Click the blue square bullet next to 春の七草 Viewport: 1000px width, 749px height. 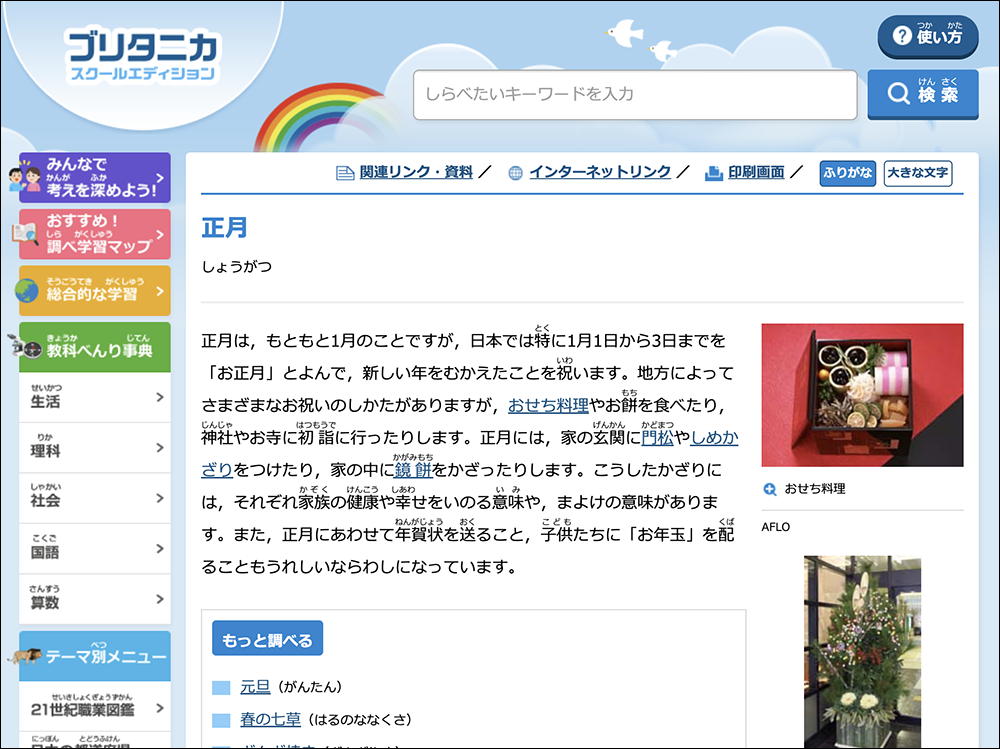(x=221, y=720)
